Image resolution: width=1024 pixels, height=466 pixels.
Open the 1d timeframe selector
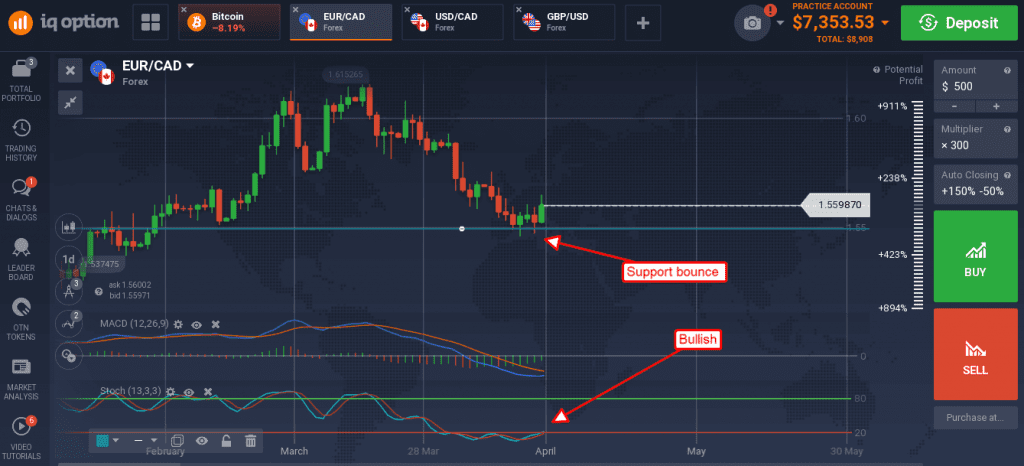[68, 259]
